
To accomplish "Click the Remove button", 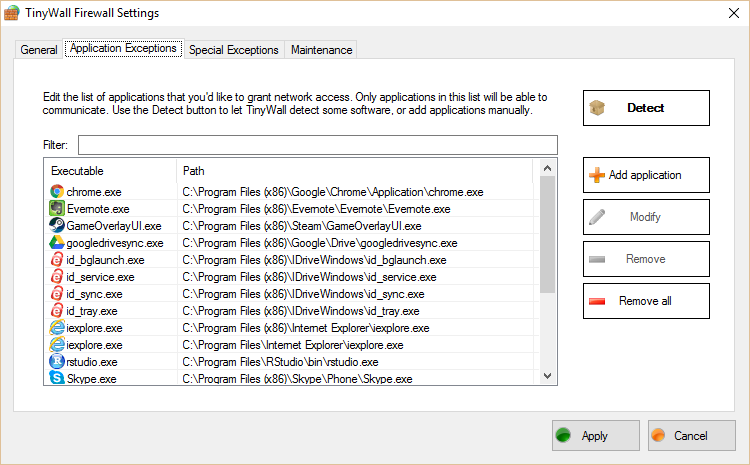I will click(x=646, y=259).
